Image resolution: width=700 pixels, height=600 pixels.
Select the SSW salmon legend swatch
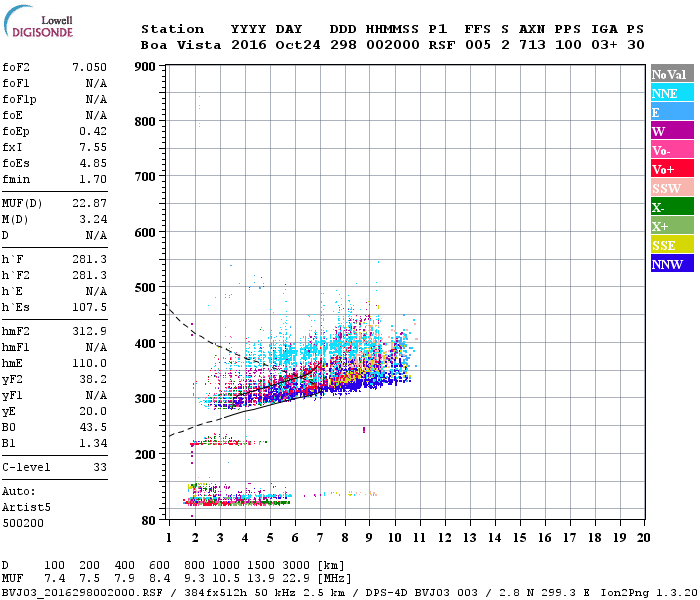[x=672, y=188]
